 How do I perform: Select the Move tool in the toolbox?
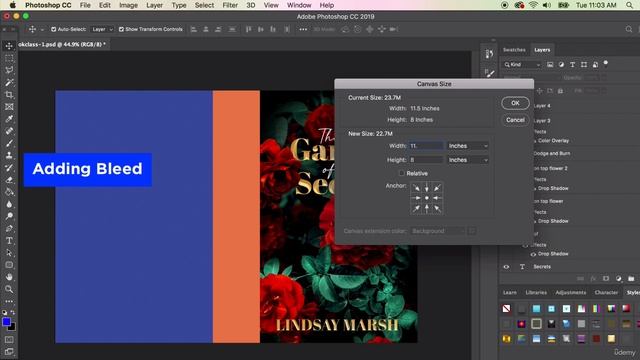(9, 46)
